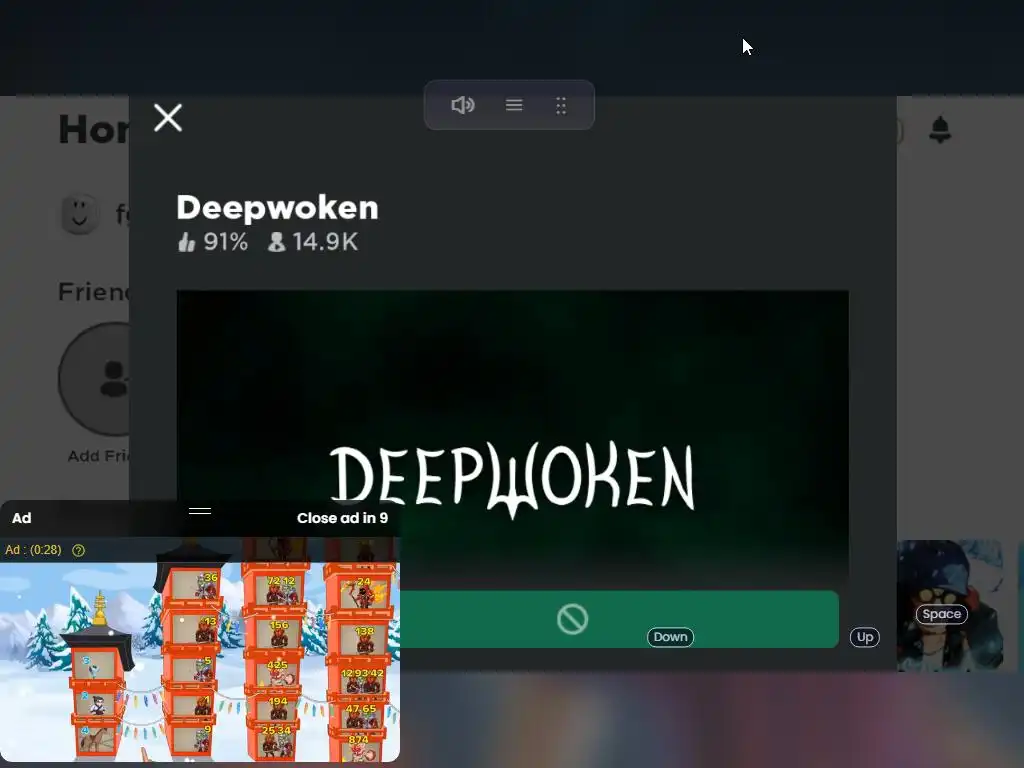
Task: Click the 91% like rating
Action: (x=213, y=242)
